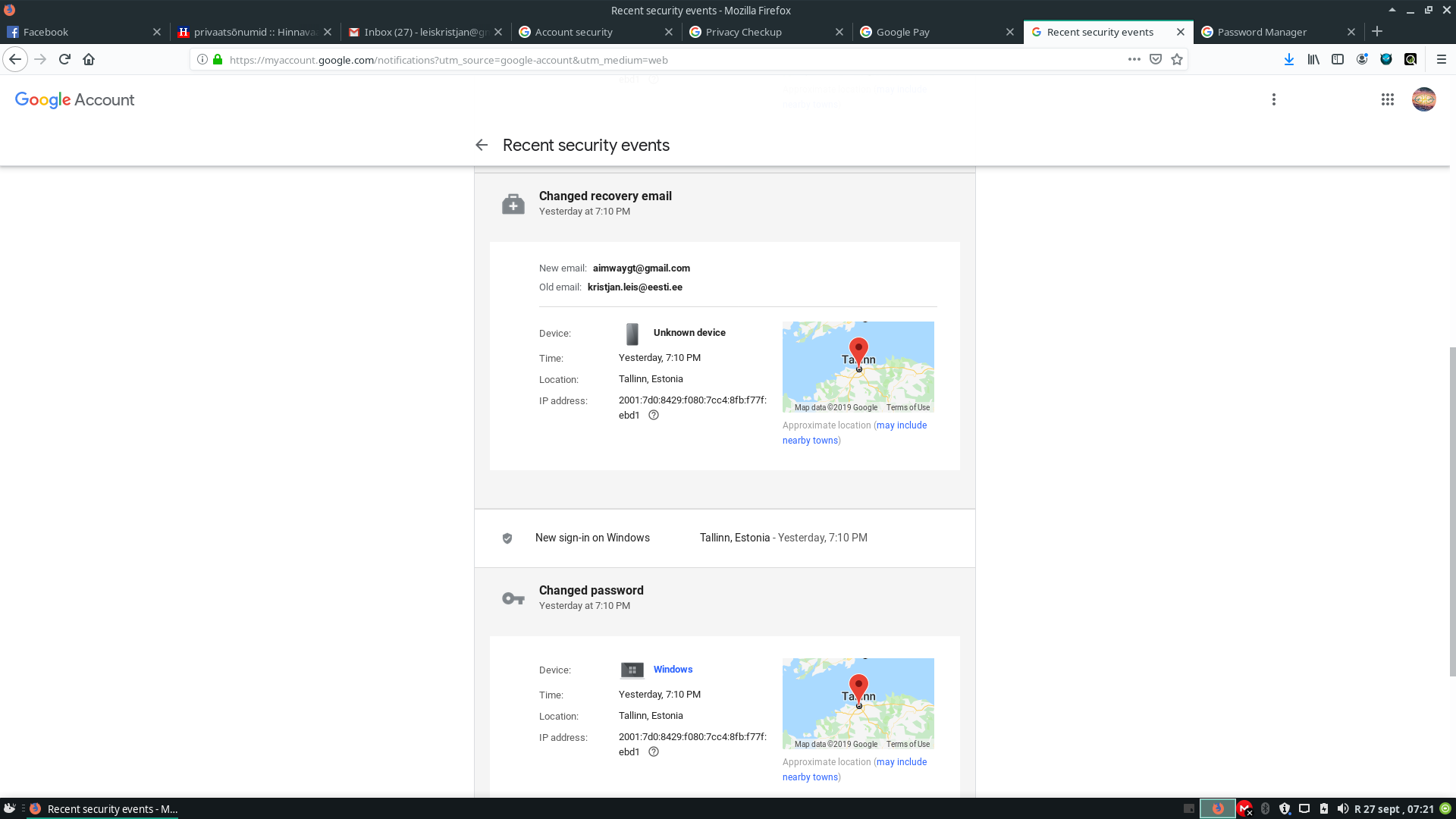Open the Firefox hamburger menu
Screen dimensions: 1456x819
pos(1442,59)
